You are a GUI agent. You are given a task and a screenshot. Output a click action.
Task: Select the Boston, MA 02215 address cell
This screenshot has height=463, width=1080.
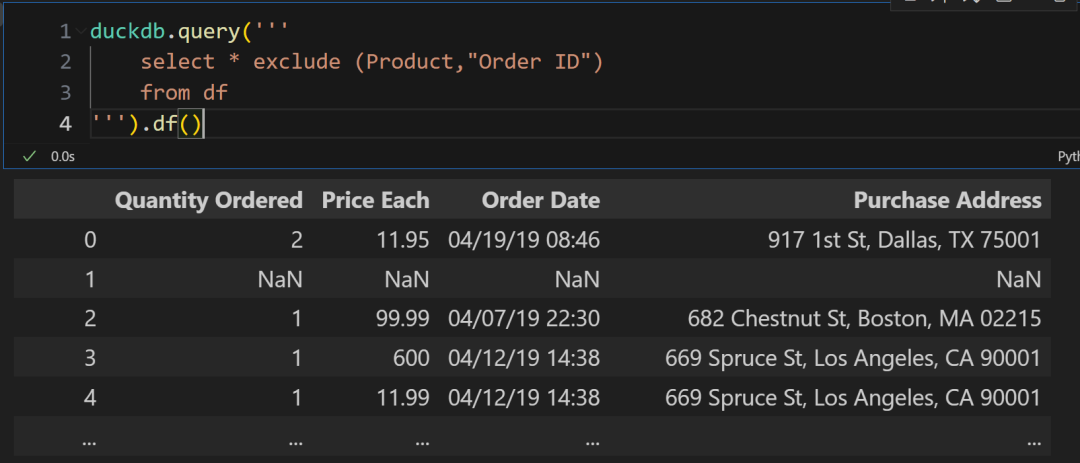pos(864,319)
